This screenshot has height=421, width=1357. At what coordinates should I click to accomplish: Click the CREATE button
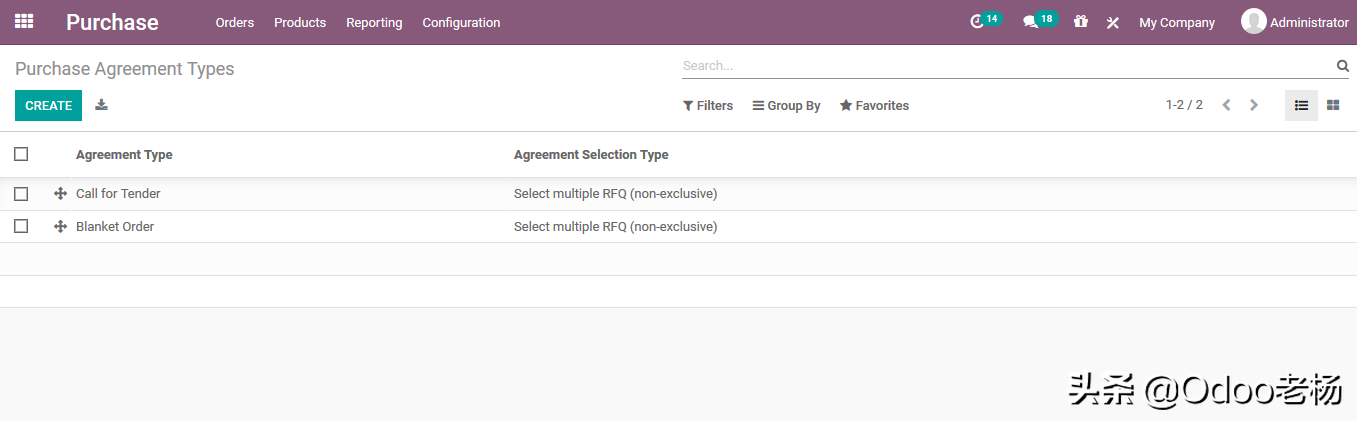tap(48, 105)
